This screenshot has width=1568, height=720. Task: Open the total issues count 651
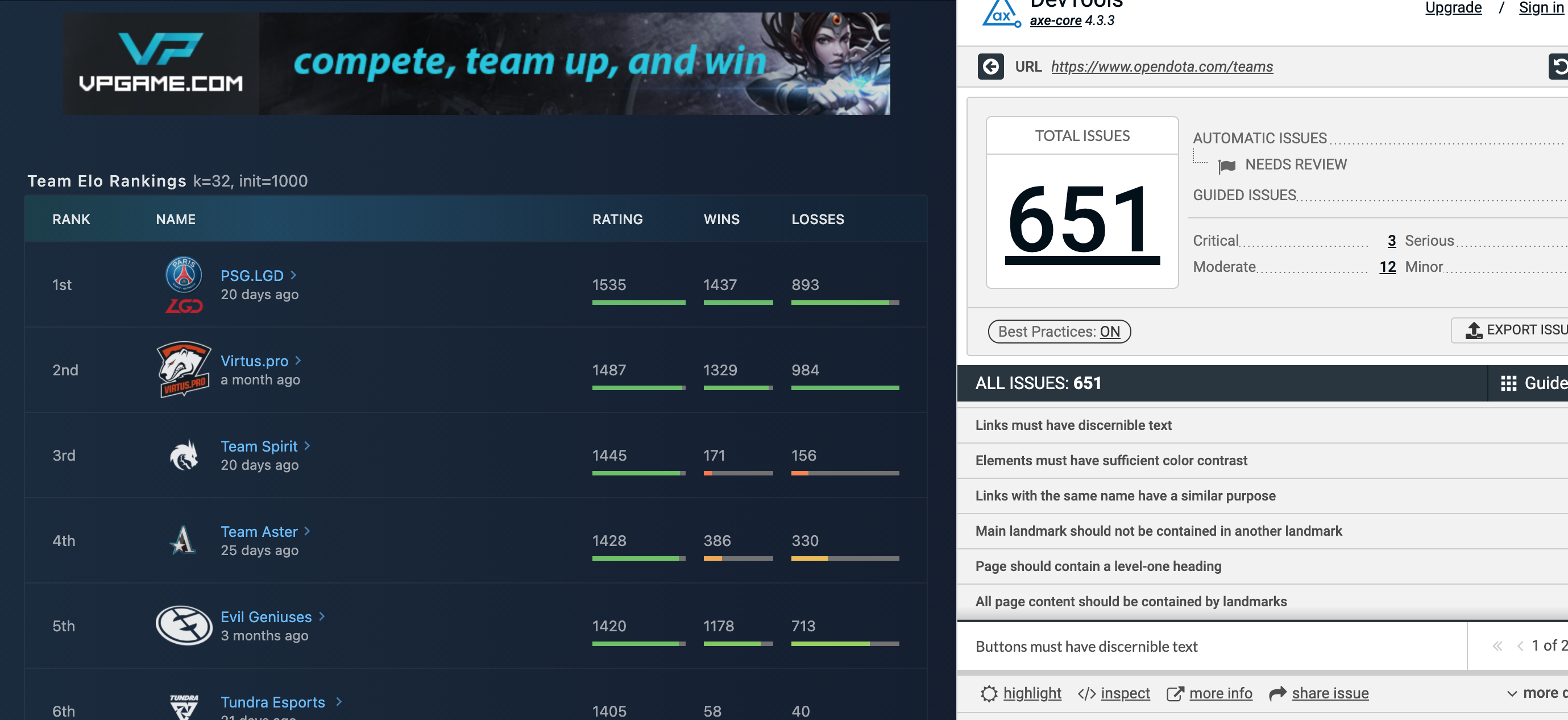coord(1082,221)
